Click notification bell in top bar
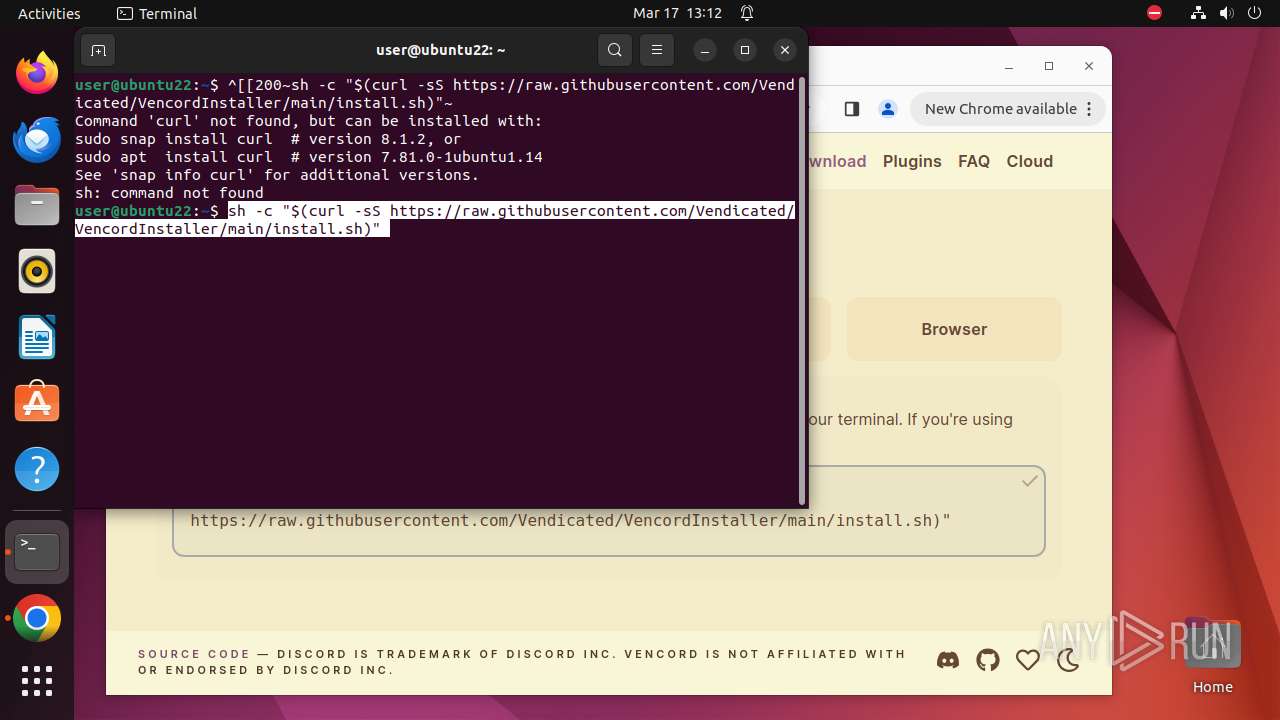This screenshot has height=720, width=1280. (x=747, y=13)
